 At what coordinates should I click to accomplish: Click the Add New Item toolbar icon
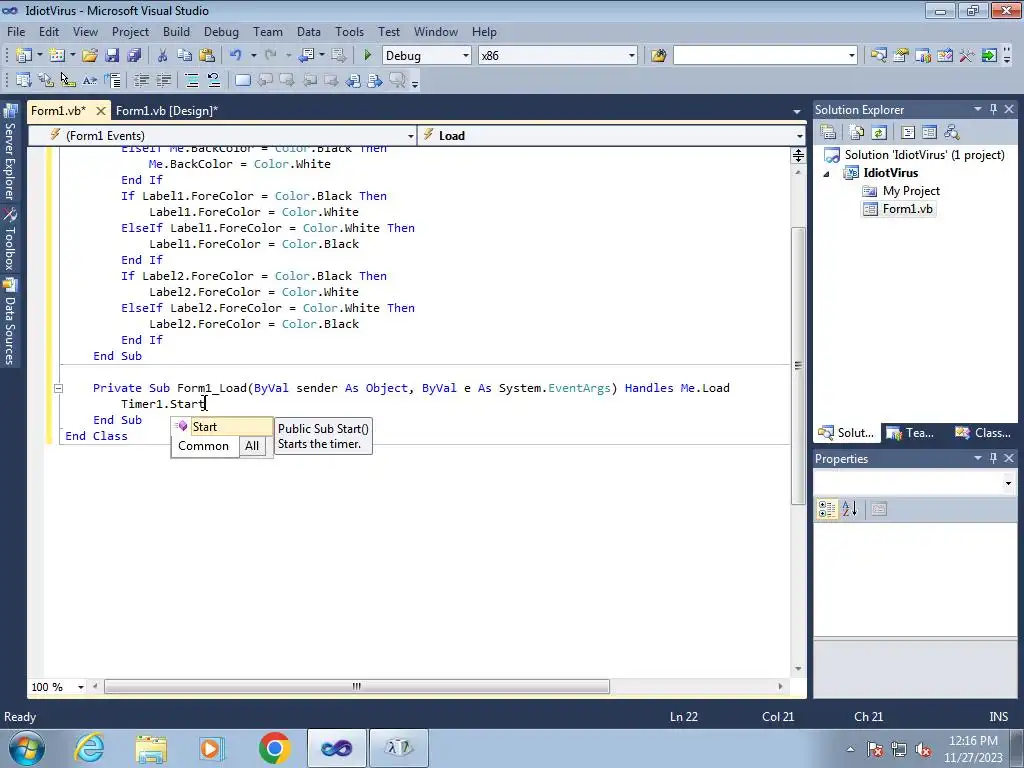[x=57, y=56]
